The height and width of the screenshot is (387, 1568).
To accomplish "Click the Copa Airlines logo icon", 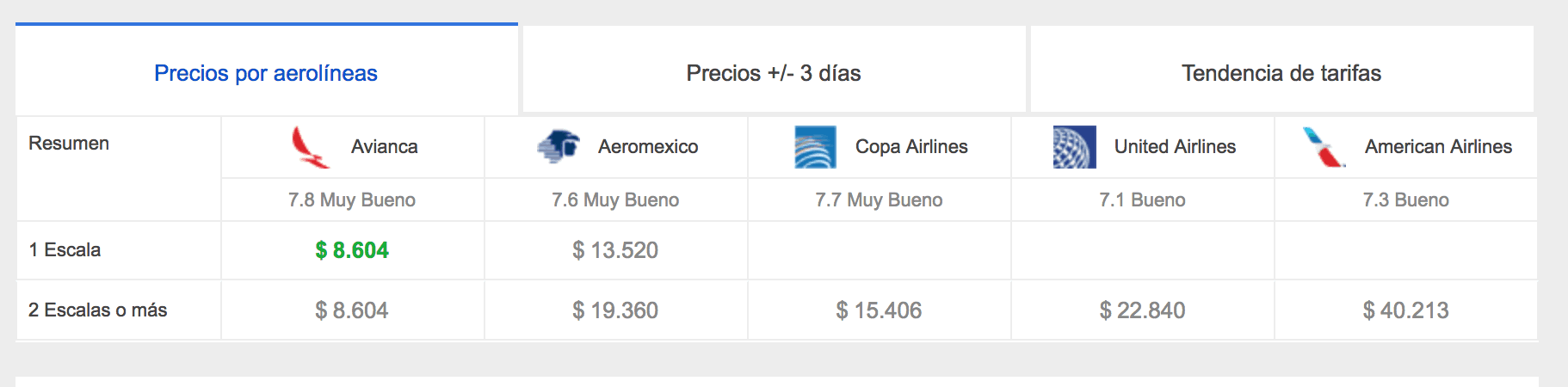I will click(x=815, y=147).
